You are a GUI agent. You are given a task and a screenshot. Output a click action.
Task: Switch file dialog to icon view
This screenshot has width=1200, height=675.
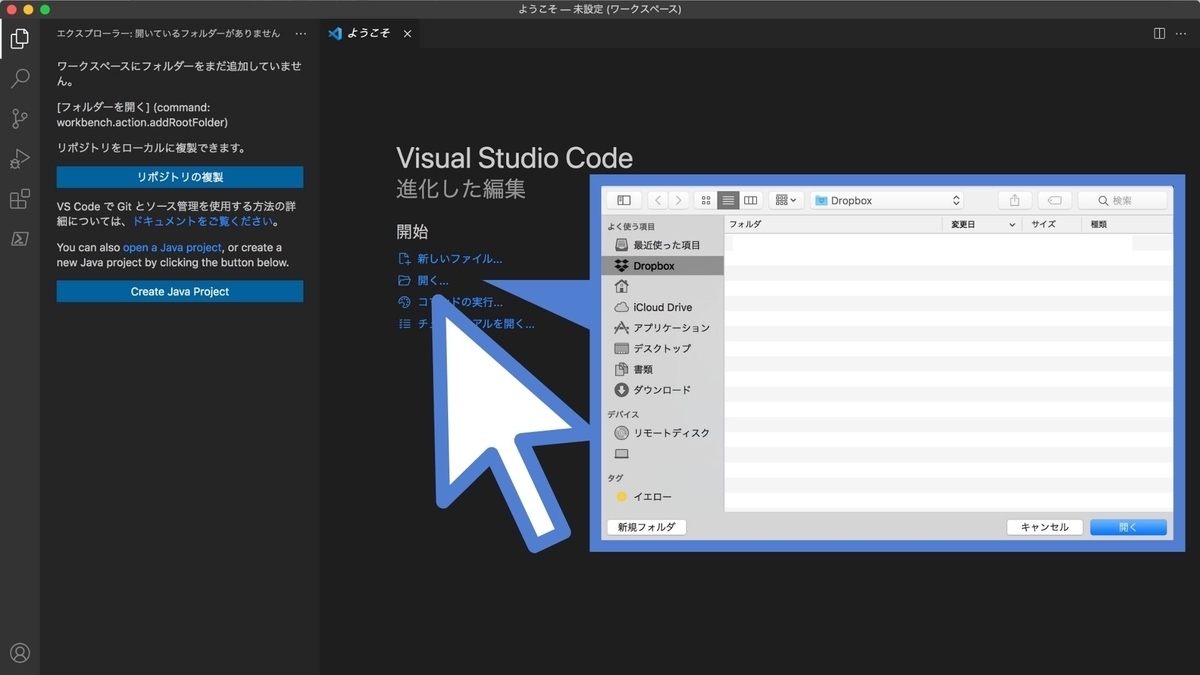707,200
